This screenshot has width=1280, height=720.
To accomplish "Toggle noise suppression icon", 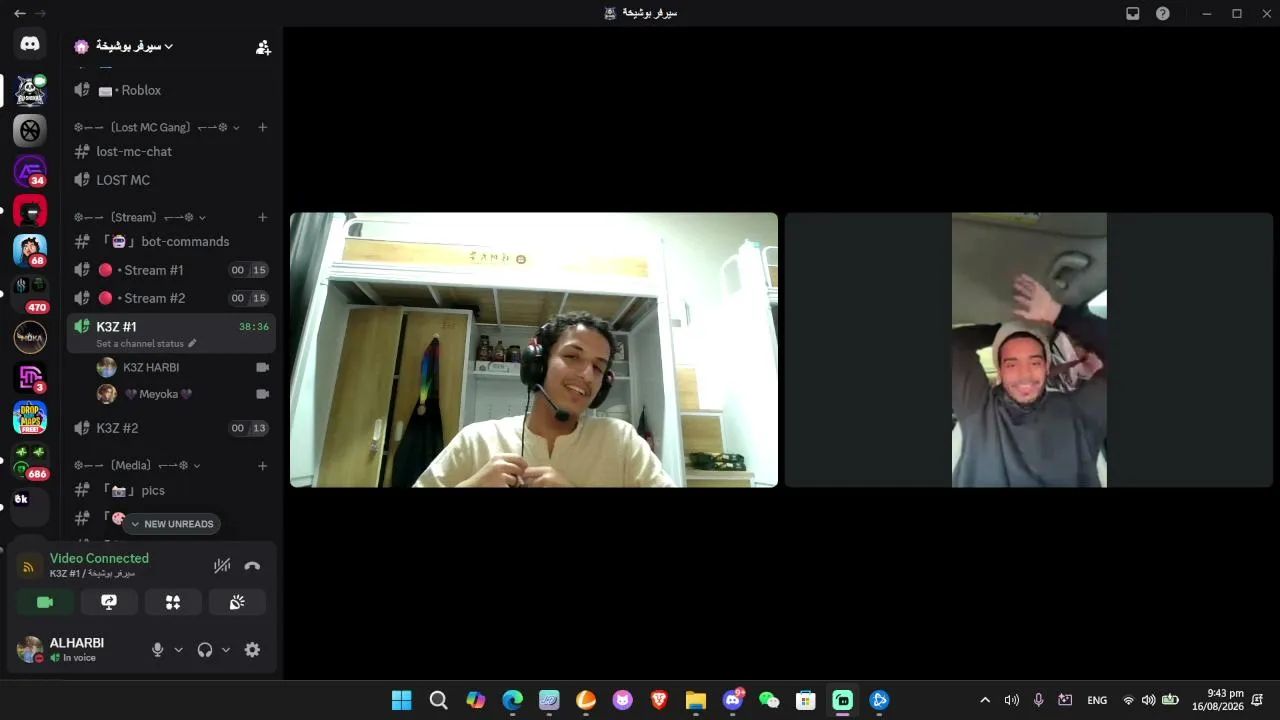I will (x=222, y=566).
